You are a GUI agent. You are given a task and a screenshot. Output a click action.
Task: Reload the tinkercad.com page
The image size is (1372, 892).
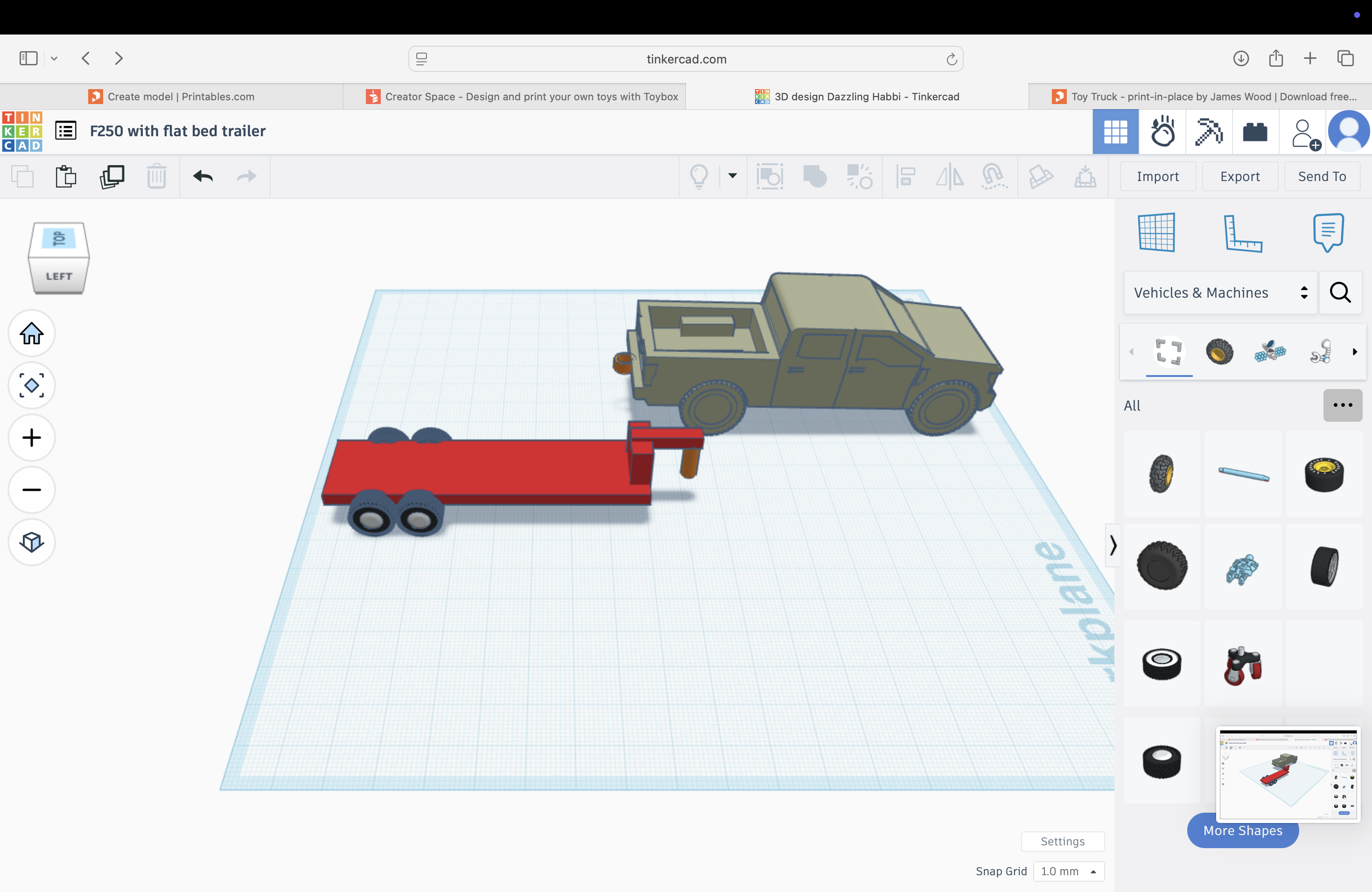[951, 59]
